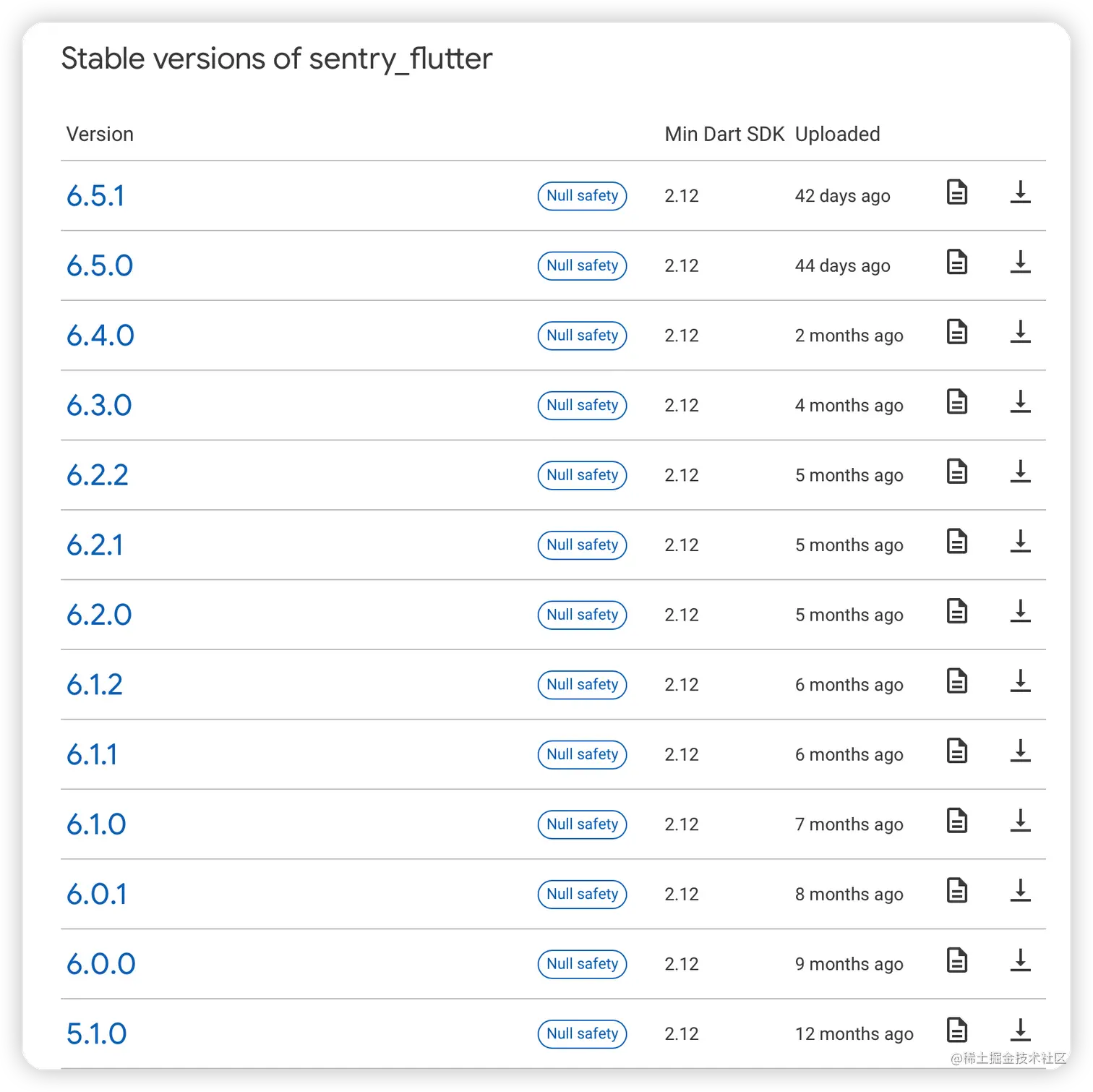Open version 6.5.0 details page
The image size is (1093, 1092).
point(99,265)
